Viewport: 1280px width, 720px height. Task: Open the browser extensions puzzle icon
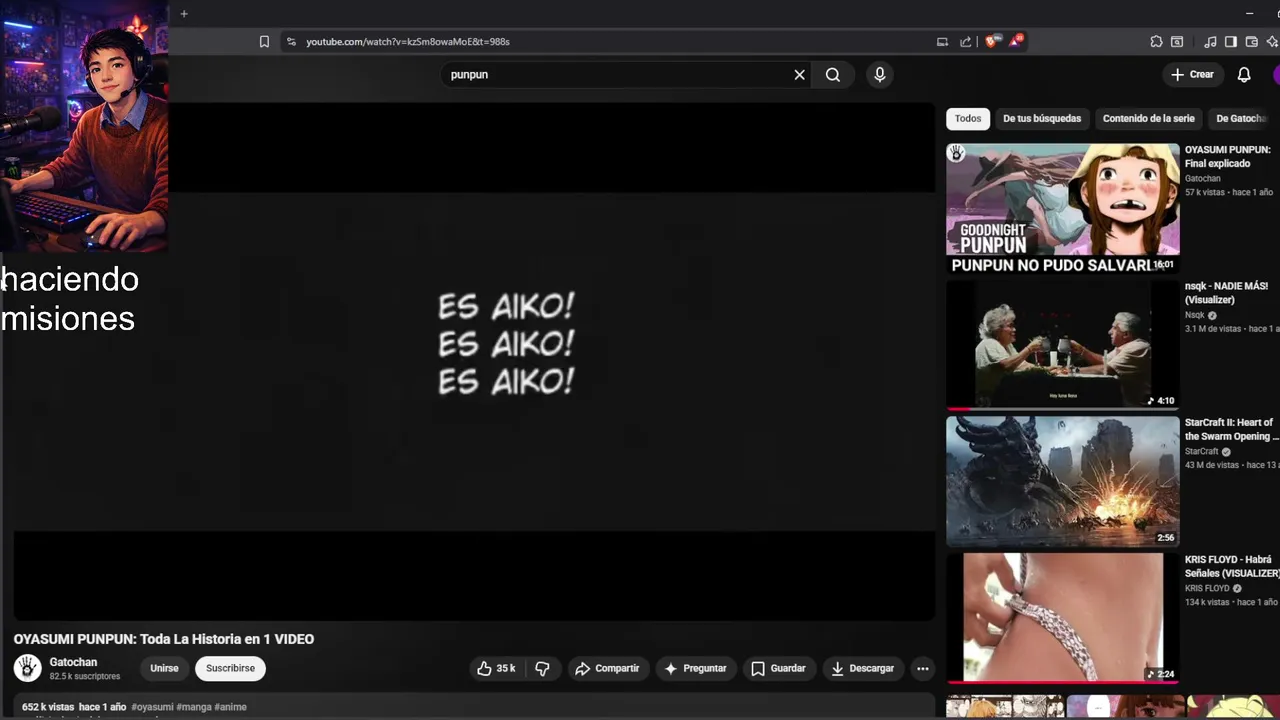pyautogui.click(x=1156, y=42)
